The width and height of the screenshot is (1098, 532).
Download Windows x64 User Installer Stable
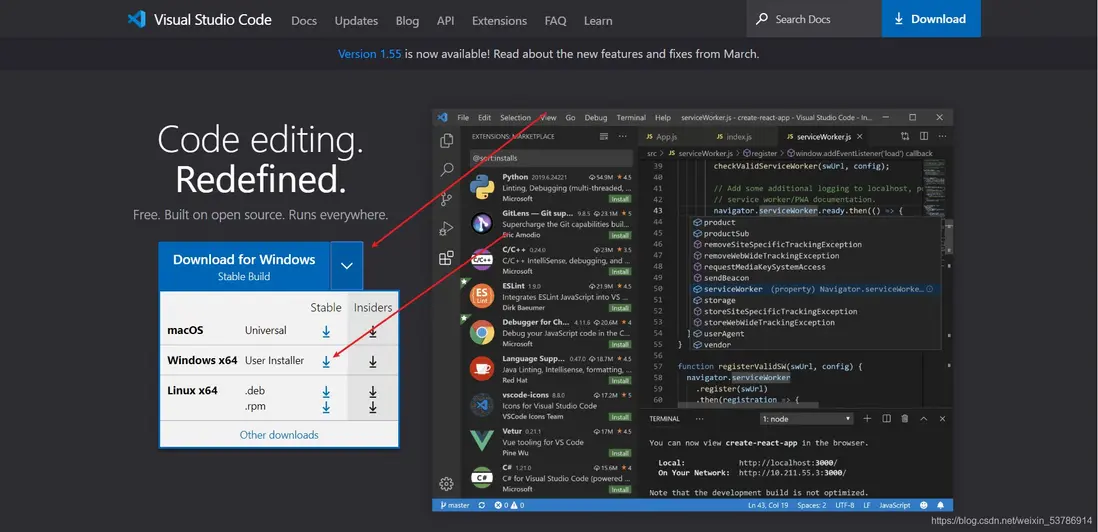326,361
